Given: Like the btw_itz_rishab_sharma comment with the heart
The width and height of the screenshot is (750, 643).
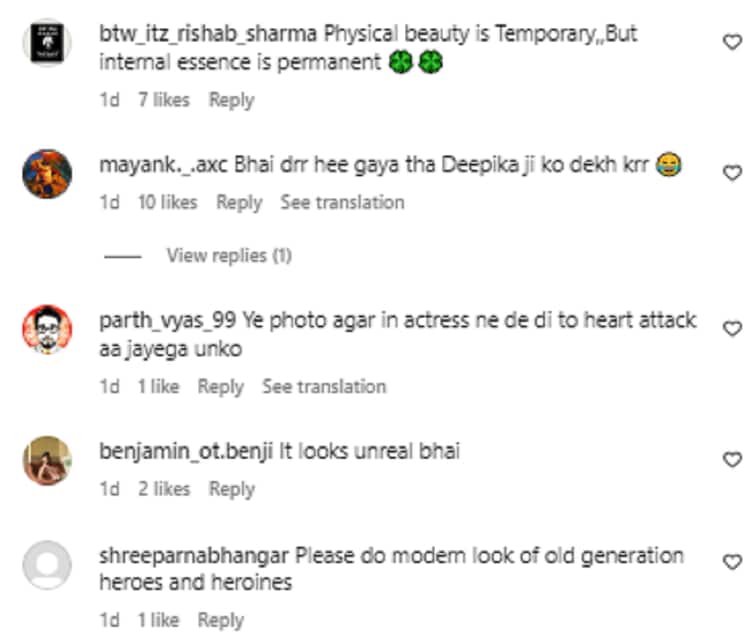Looking at the screenshot, I should (x=732, y=41).
